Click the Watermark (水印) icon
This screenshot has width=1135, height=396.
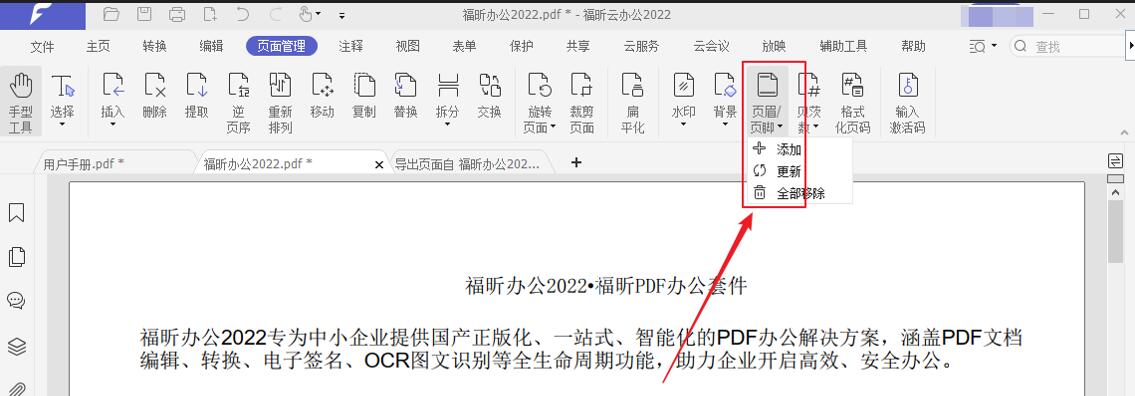point(683,86)
